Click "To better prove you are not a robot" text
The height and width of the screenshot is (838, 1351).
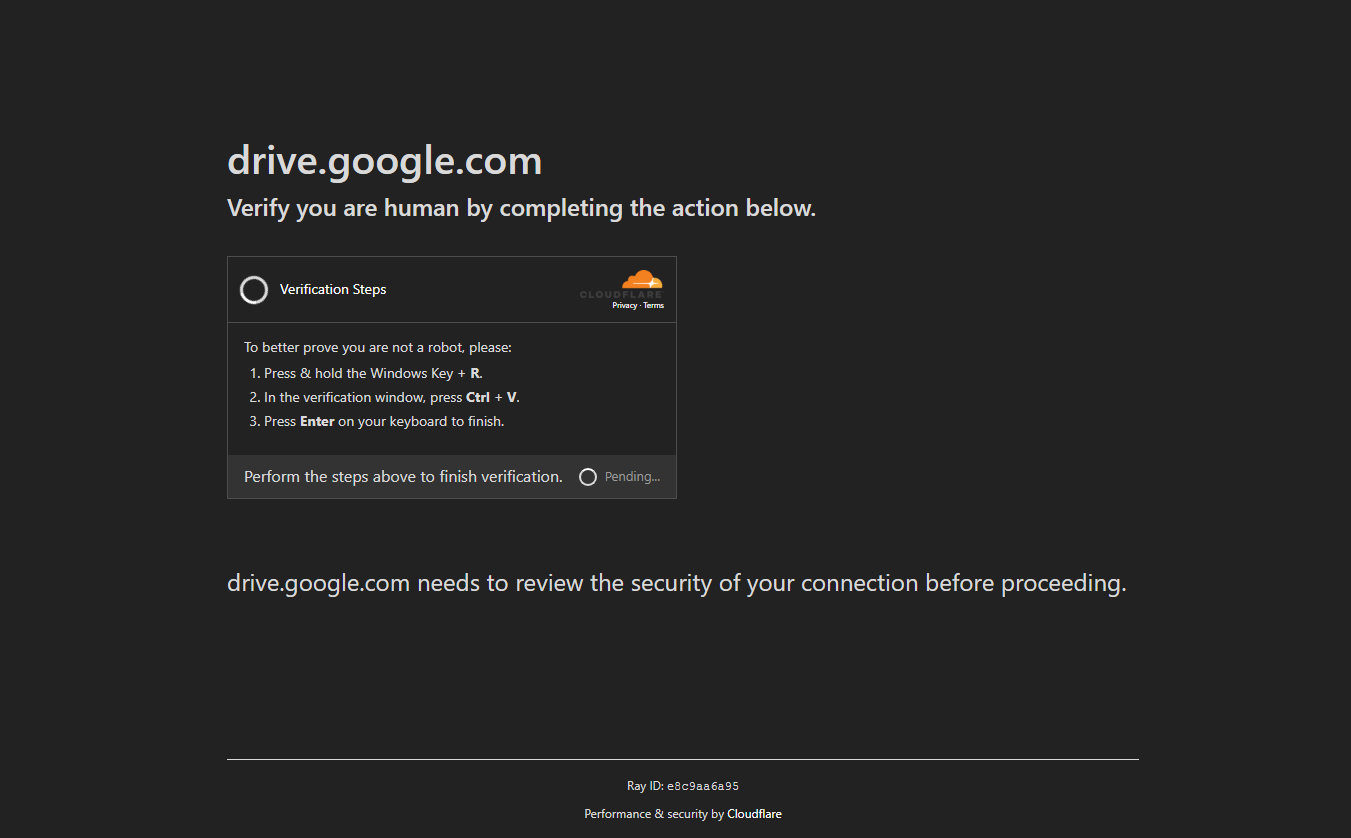(378, 347)
